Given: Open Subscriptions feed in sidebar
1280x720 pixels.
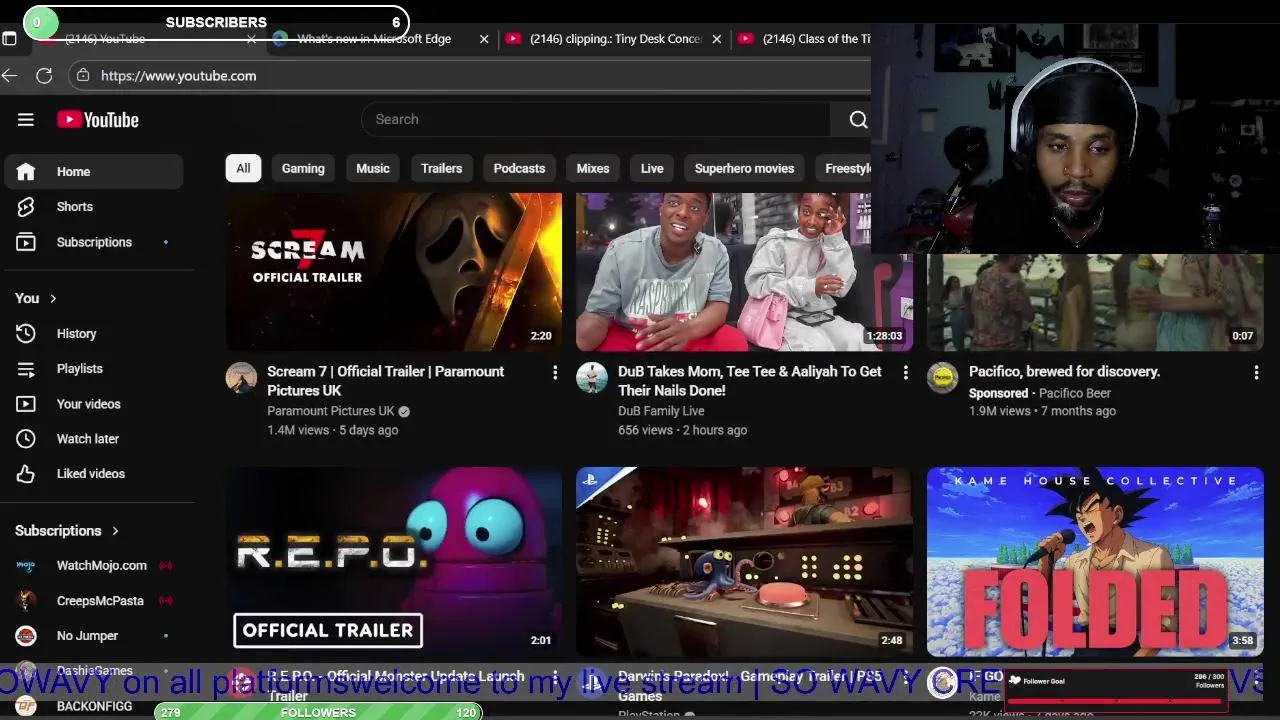Looking at the screenshot, I should coord(94,242).
